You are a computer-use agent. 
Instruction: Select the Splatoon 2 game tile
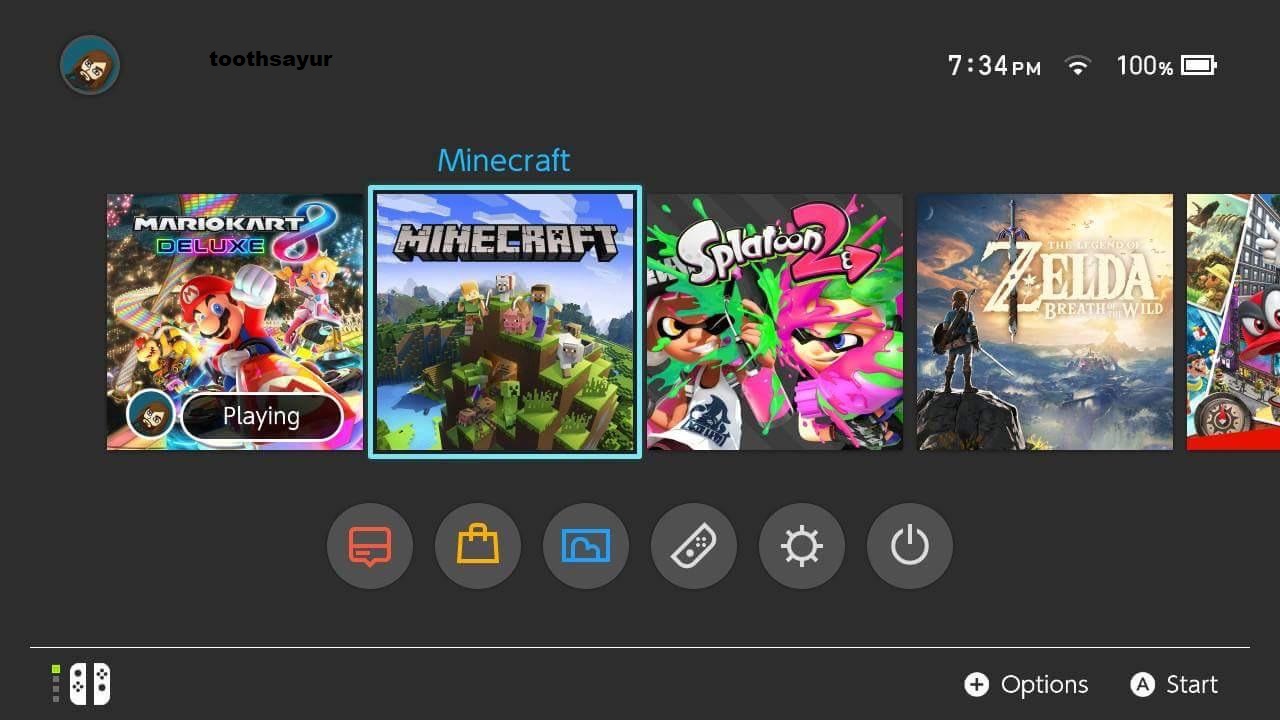774,322
